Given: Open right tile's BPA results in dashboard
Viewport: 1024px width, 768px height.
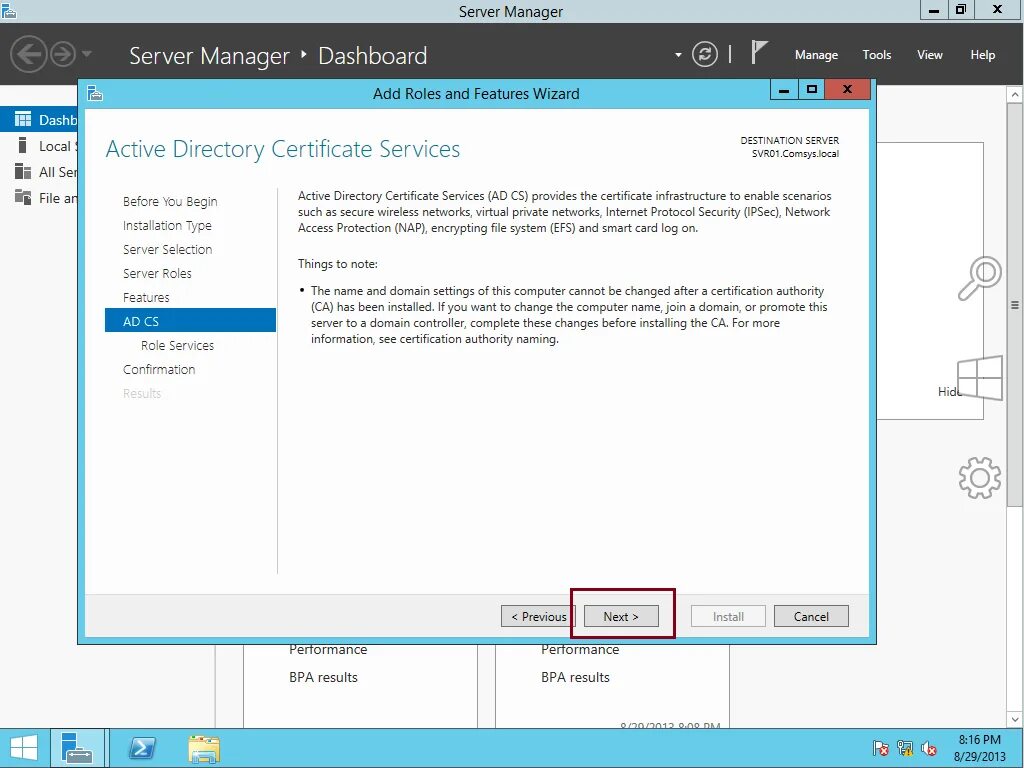Looking at the screenshot, I should (x=575, y=677).
